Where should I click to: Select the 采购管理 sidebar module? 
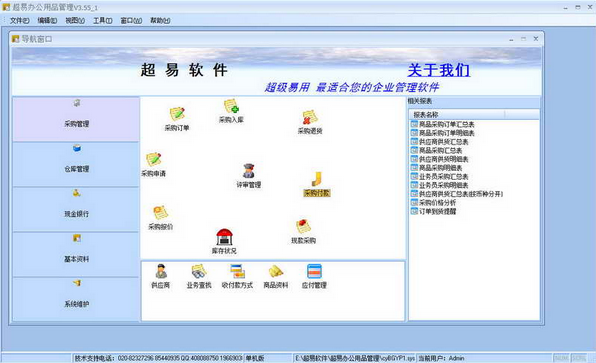pyautogui.click(x=76, y=119)
